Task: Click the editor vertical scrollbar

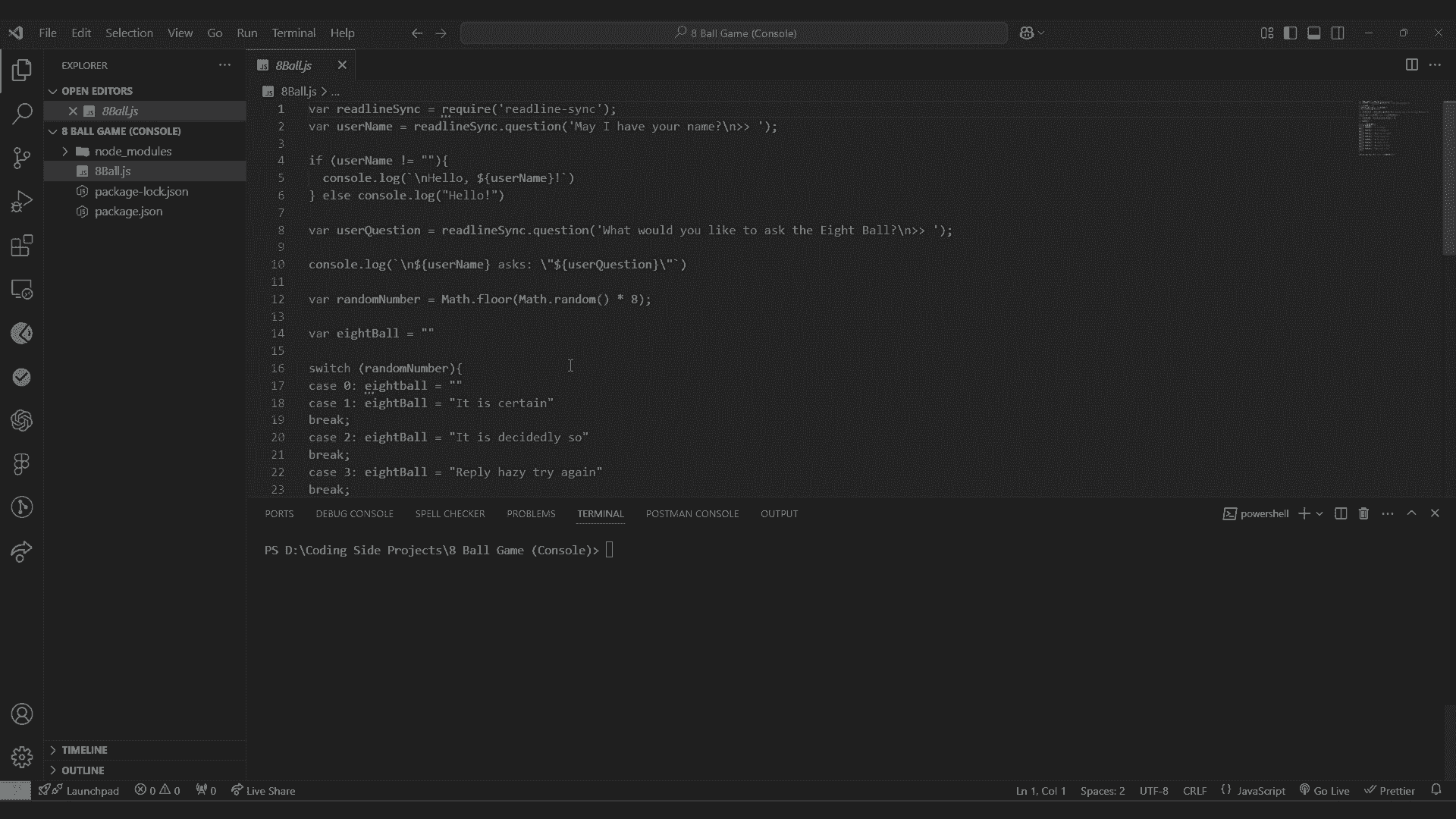Action: 1448,178
